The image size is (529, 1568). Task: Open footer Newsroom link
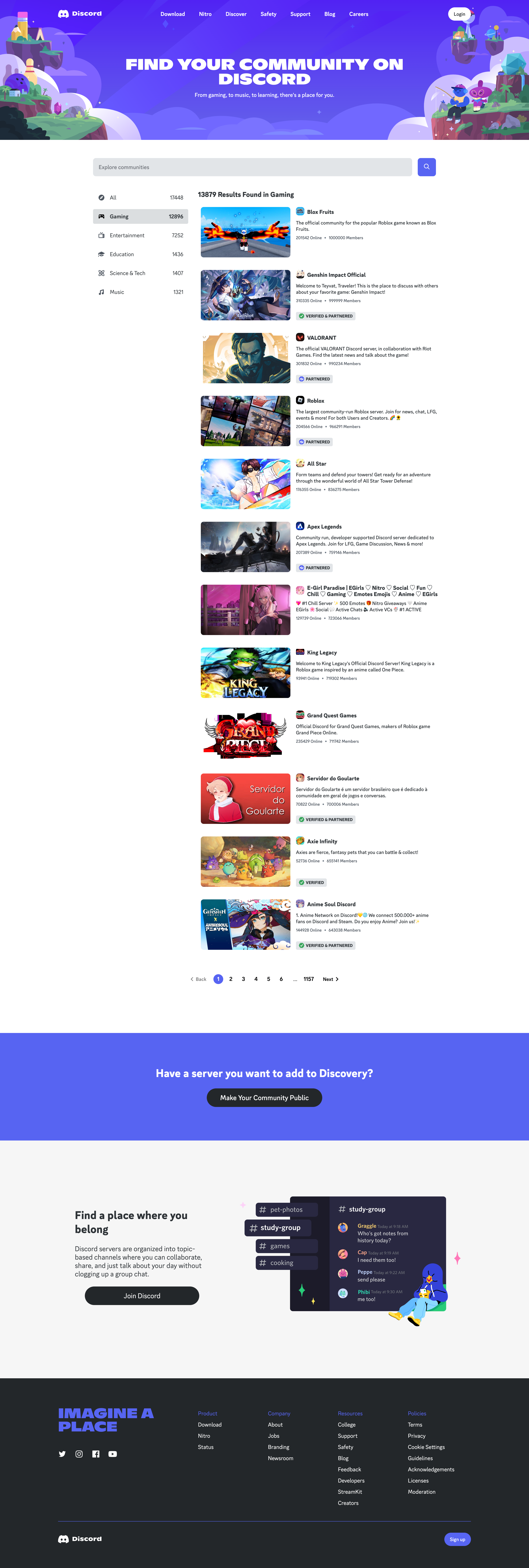pos(281,1459)
